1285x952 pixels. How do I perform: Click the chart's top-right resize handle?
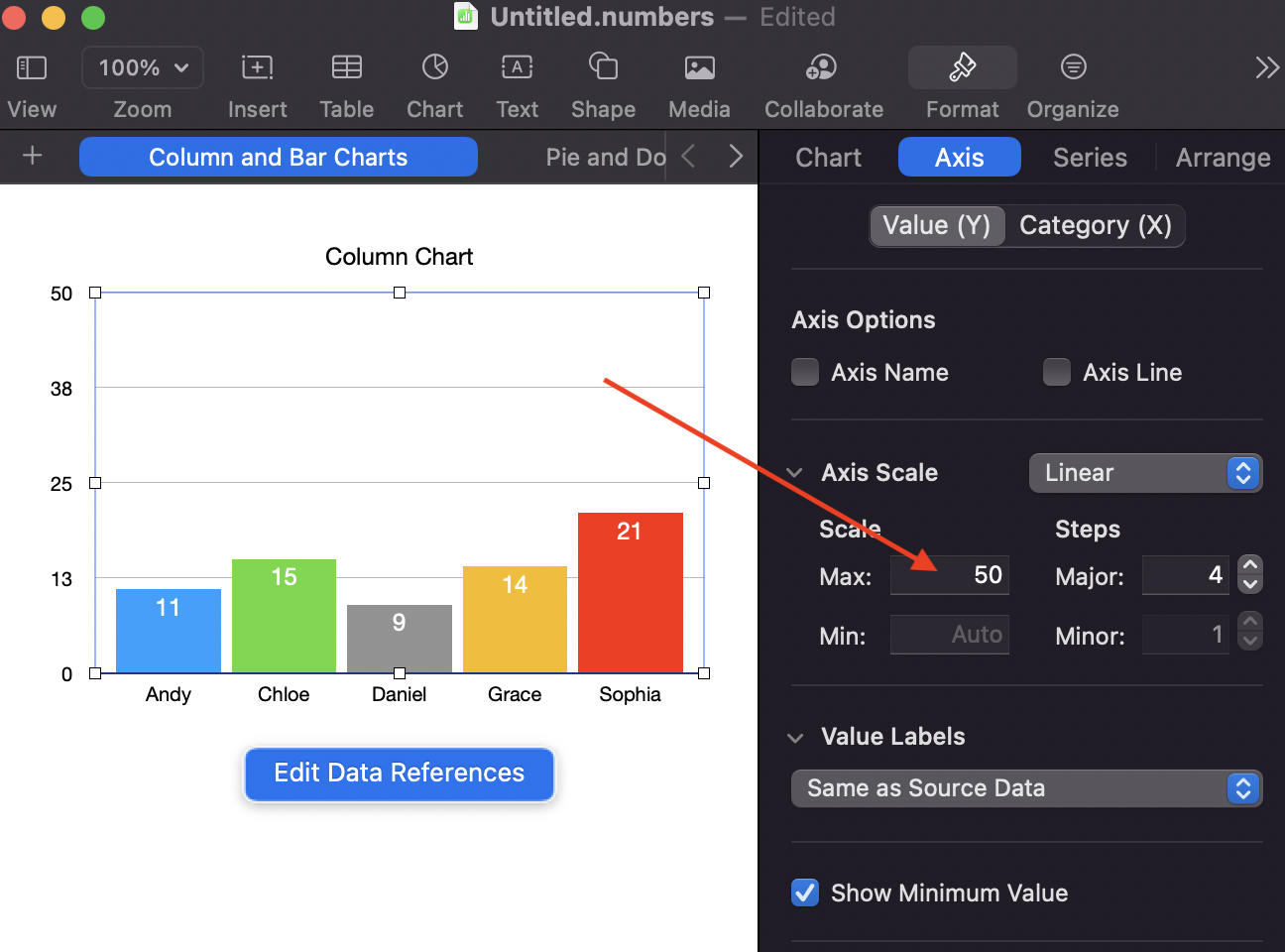pos(704,293)
